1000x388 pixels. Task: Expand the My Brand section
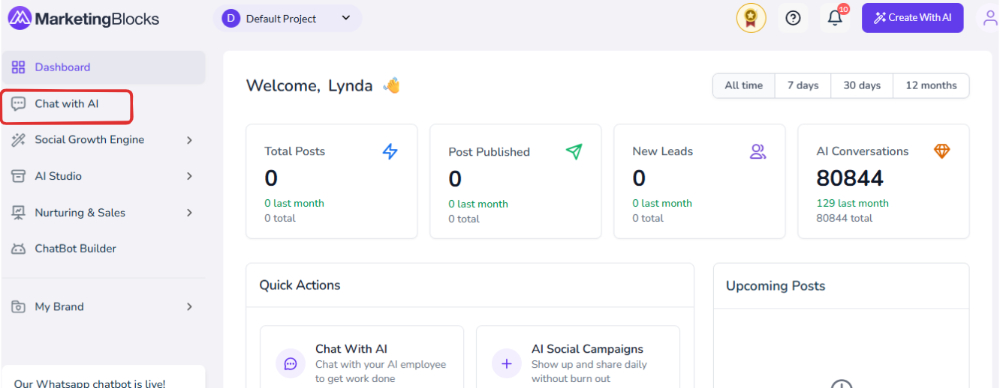point(103,307)
